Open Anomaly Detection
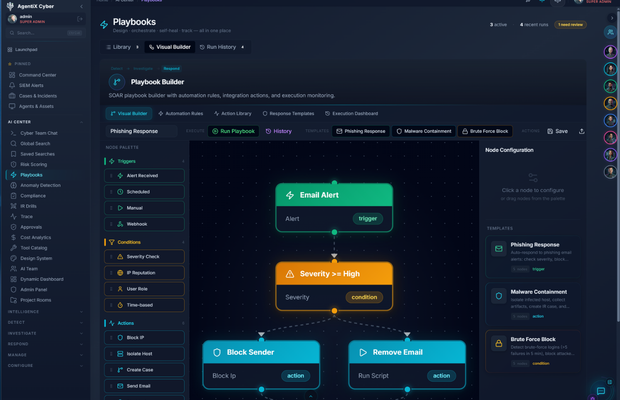The width and height of the screenshot is (620, 400). [40, 185]
